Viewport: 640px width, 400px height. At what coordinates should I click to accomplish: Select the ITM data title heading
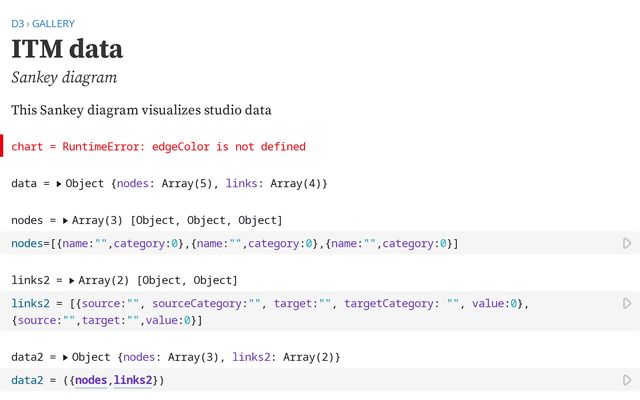point(67,49)
